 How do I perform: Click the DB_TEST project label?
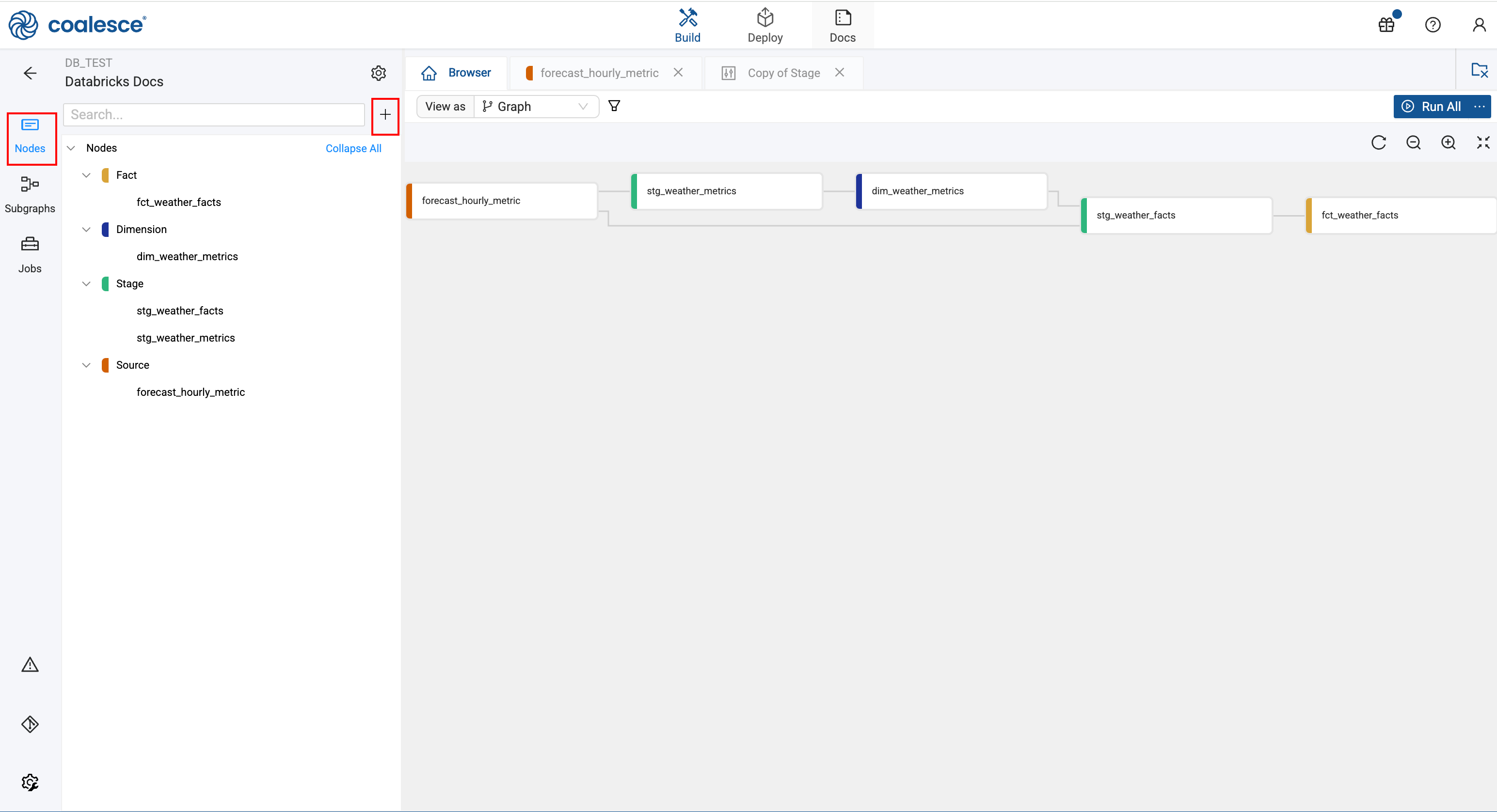point(88,62)
